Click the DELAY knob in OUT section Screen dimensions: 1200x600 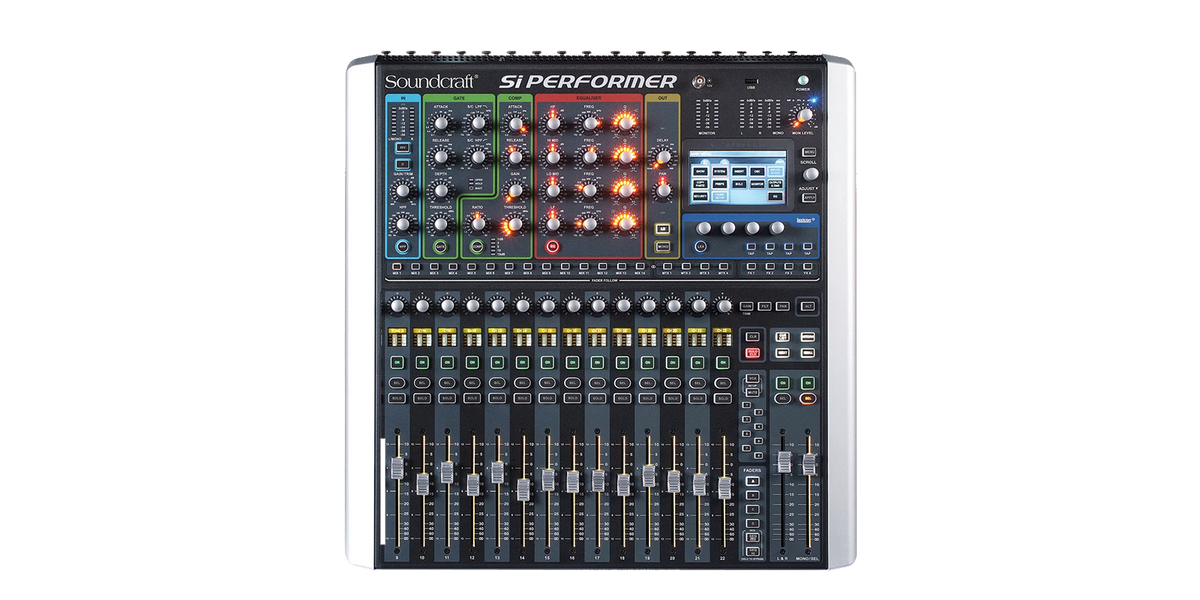tap(663, 157)
